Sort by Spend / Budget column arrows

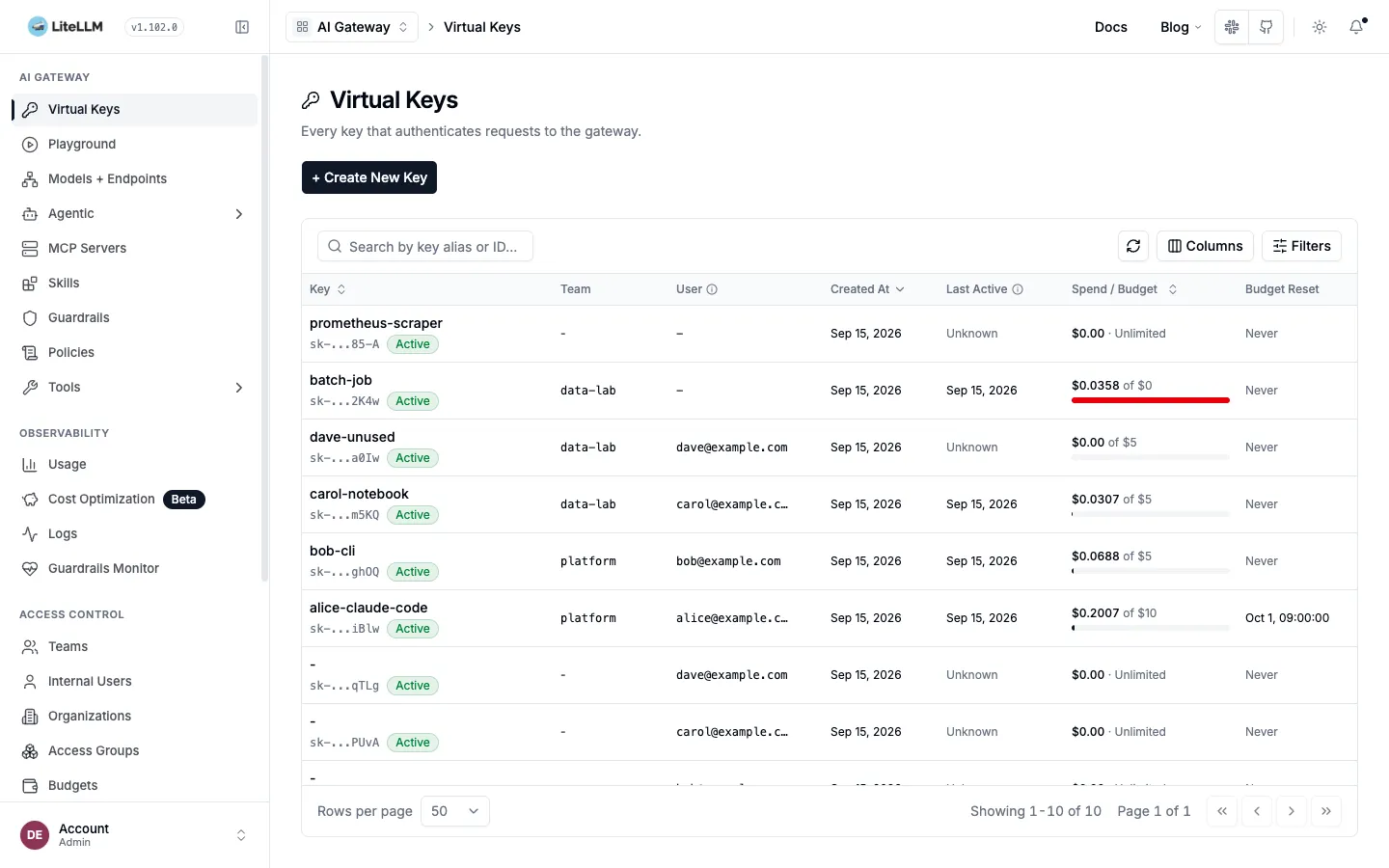coord(1173,289)
